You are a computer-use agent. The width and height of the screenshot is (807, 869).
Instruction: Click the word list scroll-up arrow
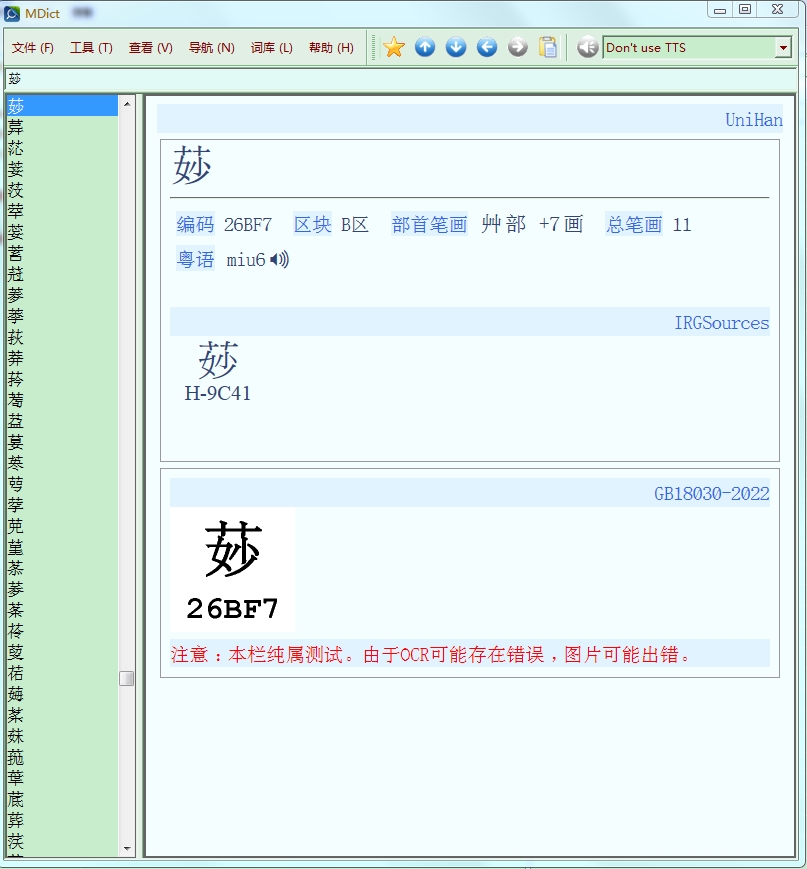tap(127, 103)
